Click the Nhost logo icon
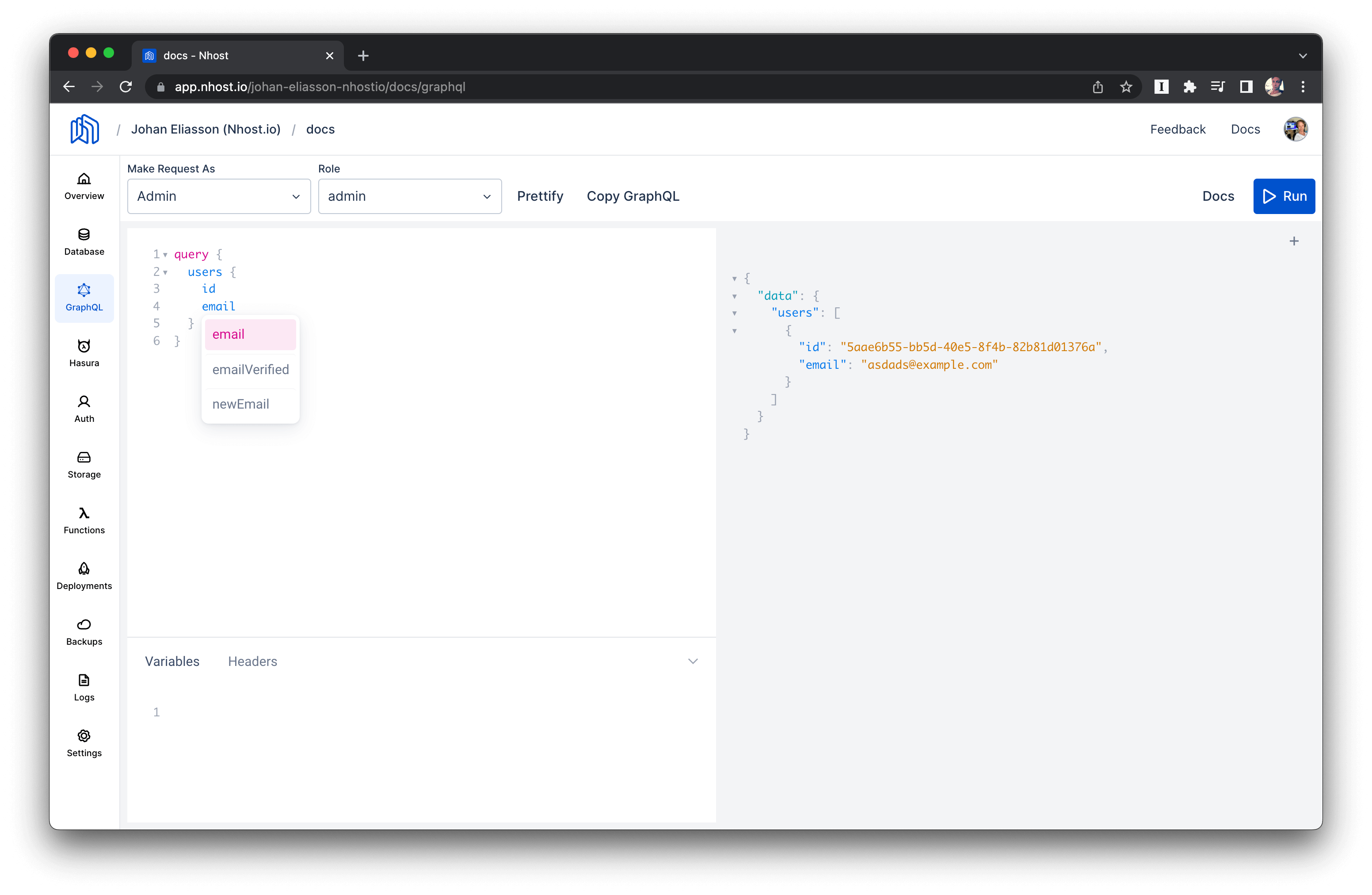Viewport: 1372px width, 895px height. coord(85,129)
